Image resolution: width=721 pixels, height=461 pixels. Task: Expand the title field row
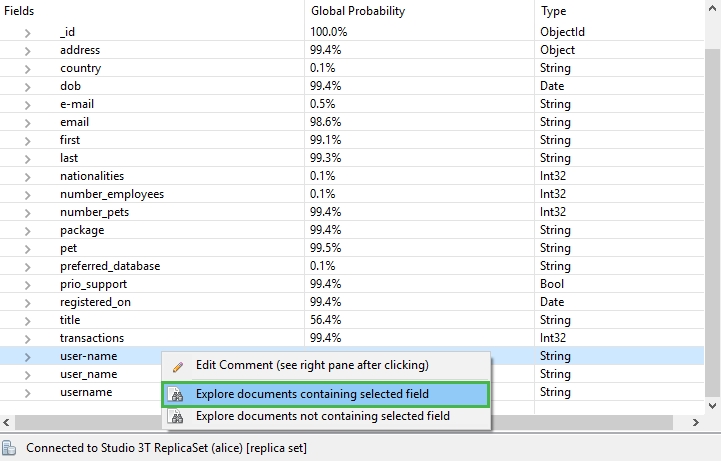tap(28, 321)
